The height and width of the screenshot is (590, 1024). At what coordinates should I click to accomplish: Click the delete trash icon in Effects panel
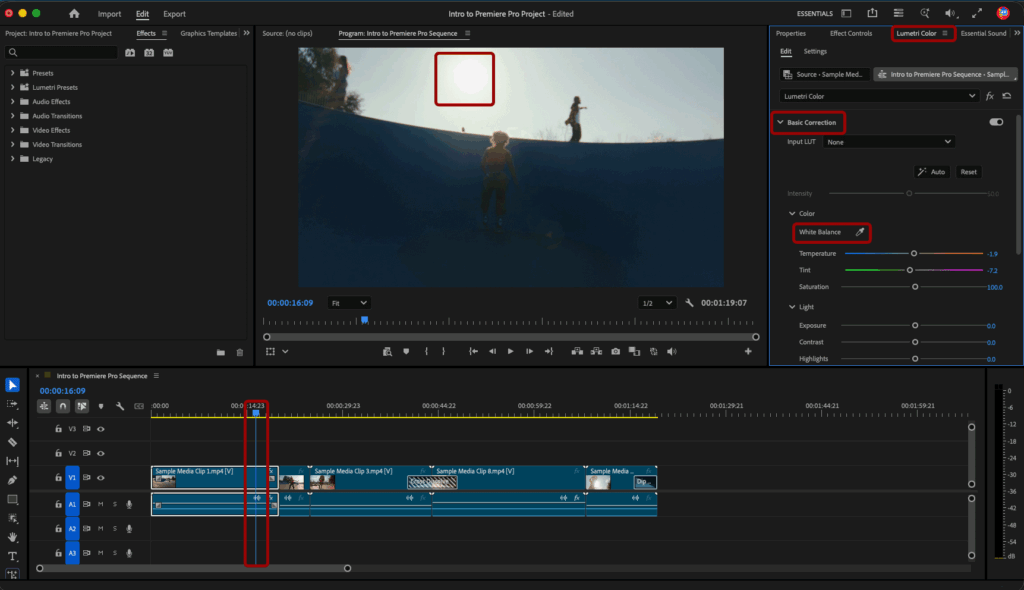240,352
